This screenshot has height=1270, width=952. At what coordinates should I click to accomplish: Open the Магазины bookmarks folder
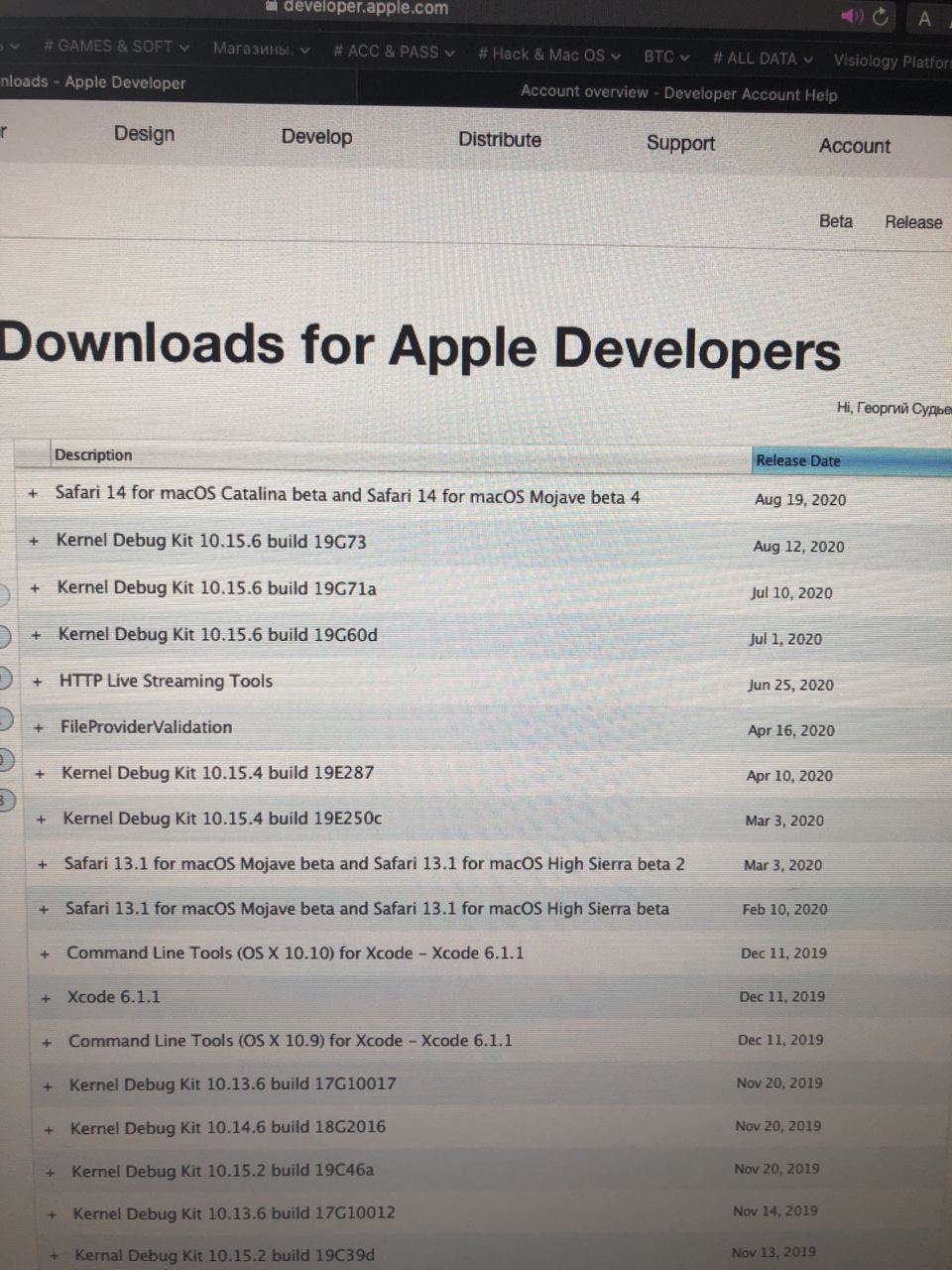pos(261,49)
